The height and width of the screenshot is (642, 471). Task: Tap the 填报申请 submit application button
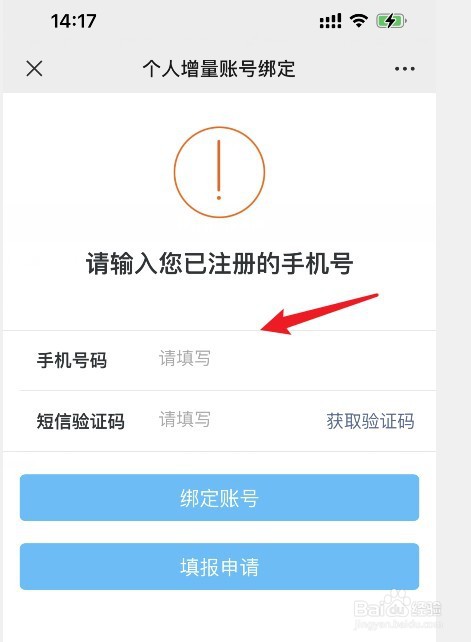click(x=219, y=567)
